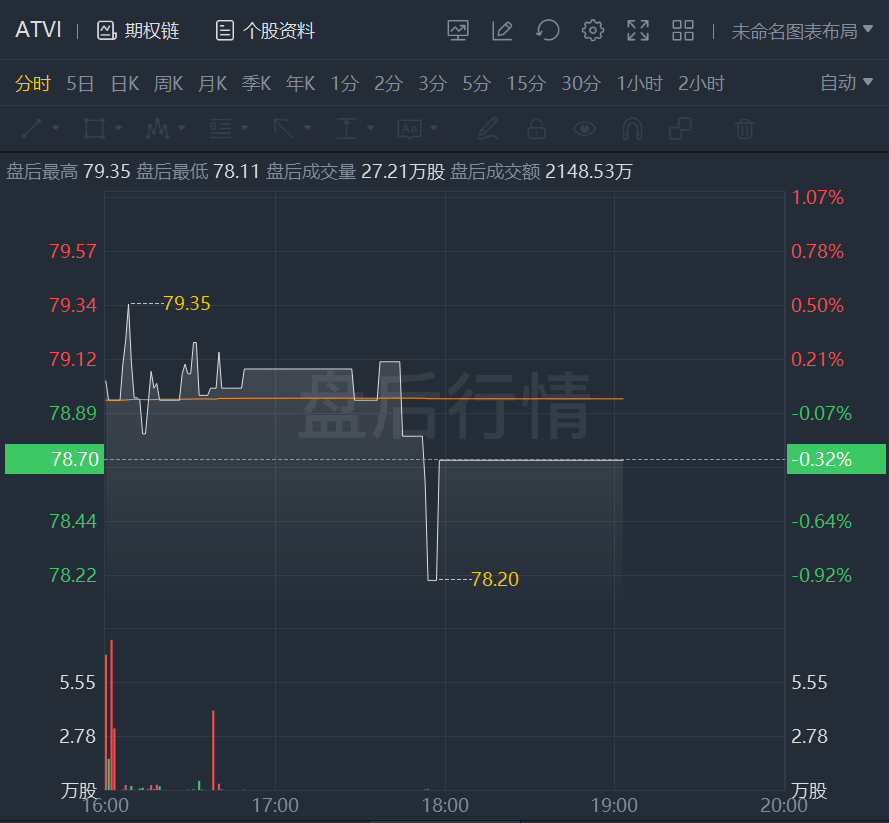
Task: Switch to the 日K chart tab
Action: 125,83
